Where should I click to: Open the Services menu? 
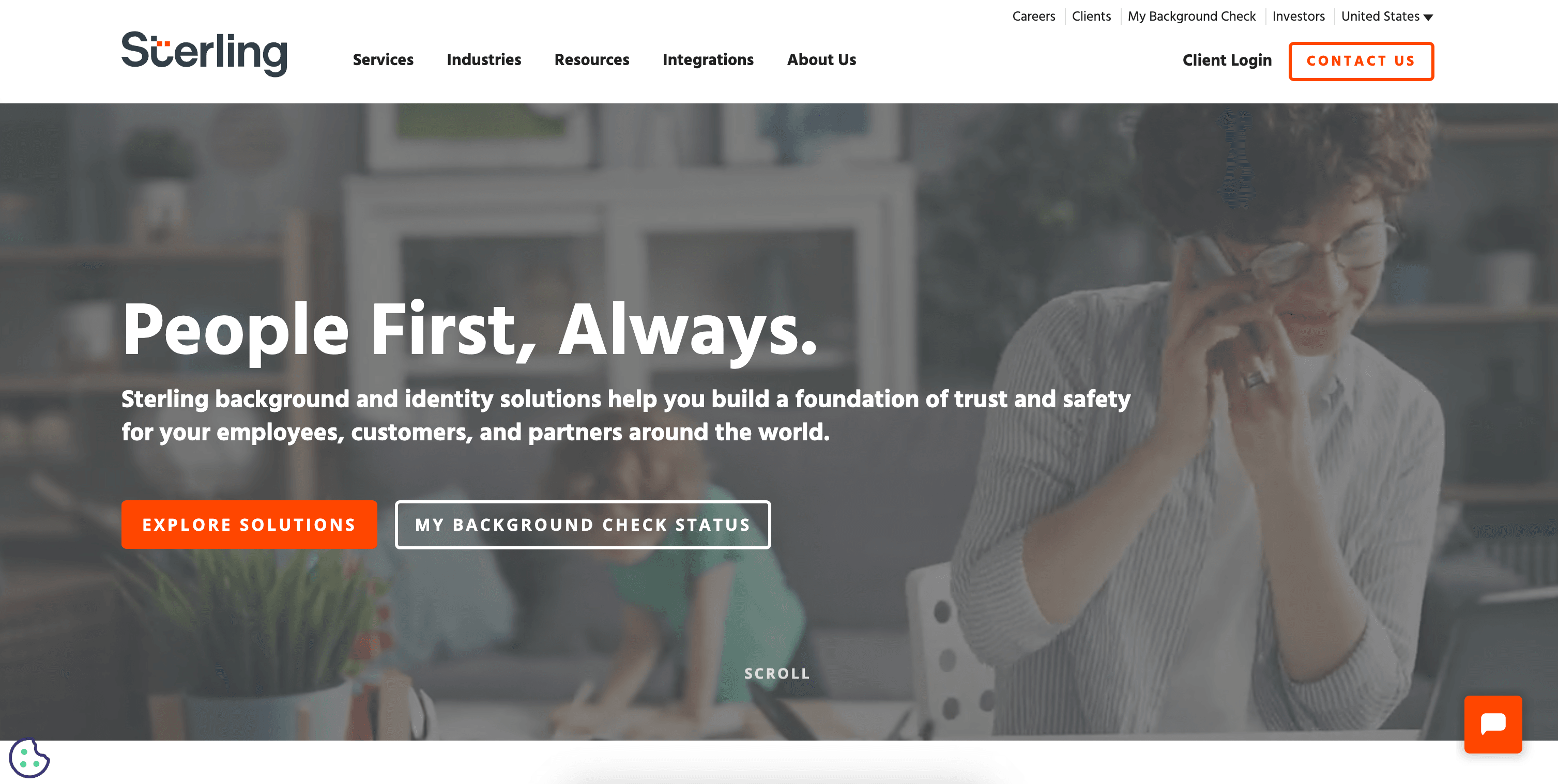click(383, 60)
